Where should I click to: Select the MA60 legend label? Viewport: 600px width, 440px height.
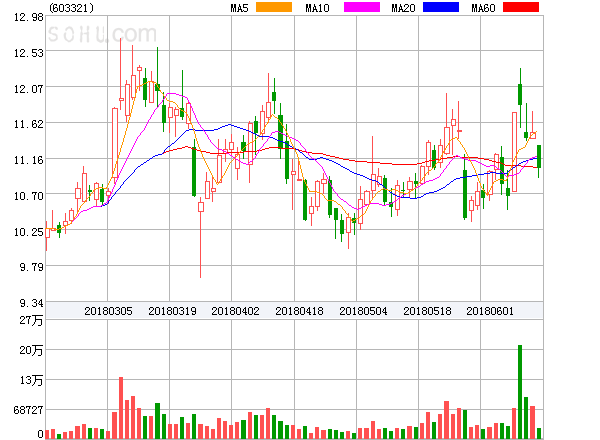click(483, 8)
